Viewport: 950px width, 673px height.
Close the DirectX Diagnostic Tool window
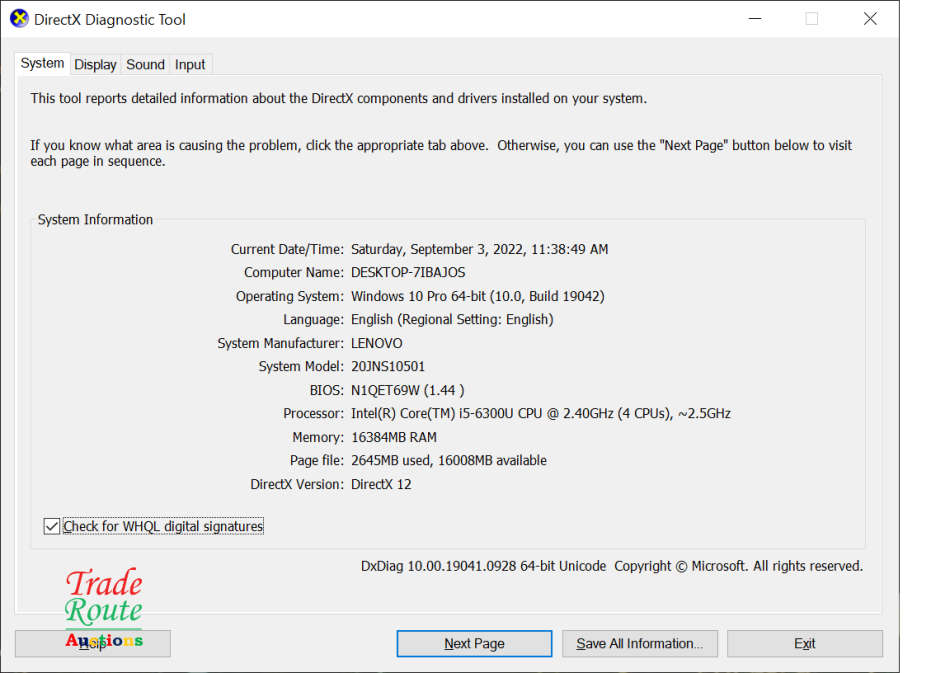point(870,19)
